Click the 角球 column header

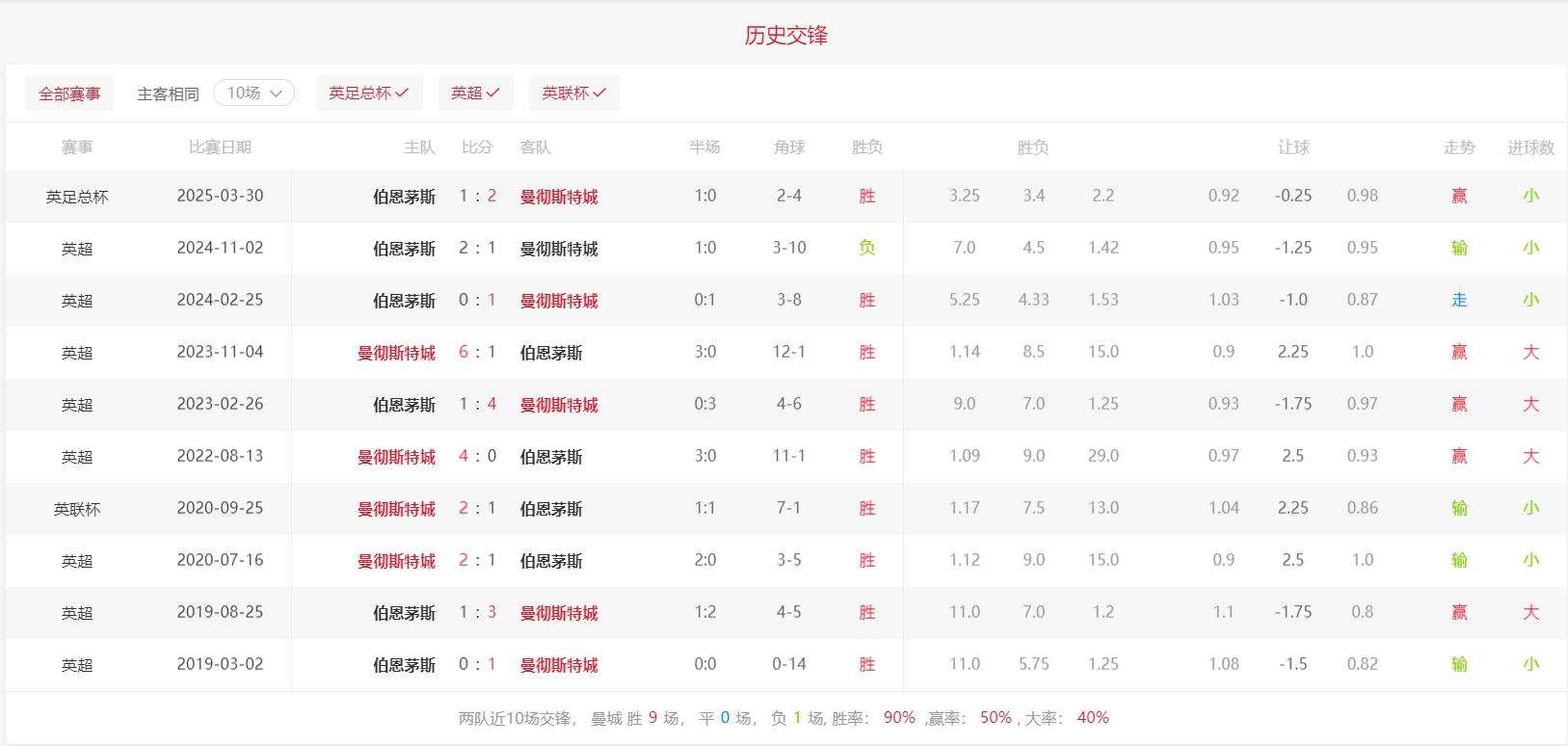[x=788, y=147]
